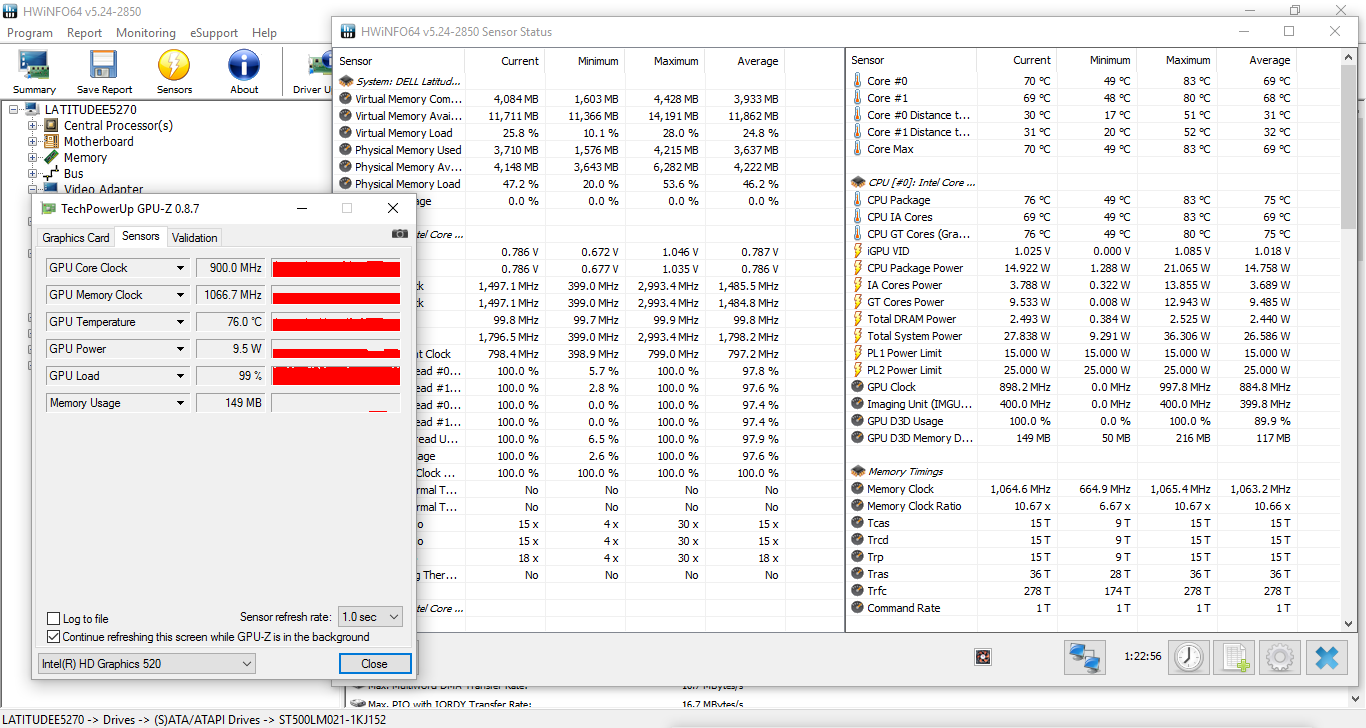
Task: Click the Driver Update toolbar icon
Action: click(x=313, y=72)
